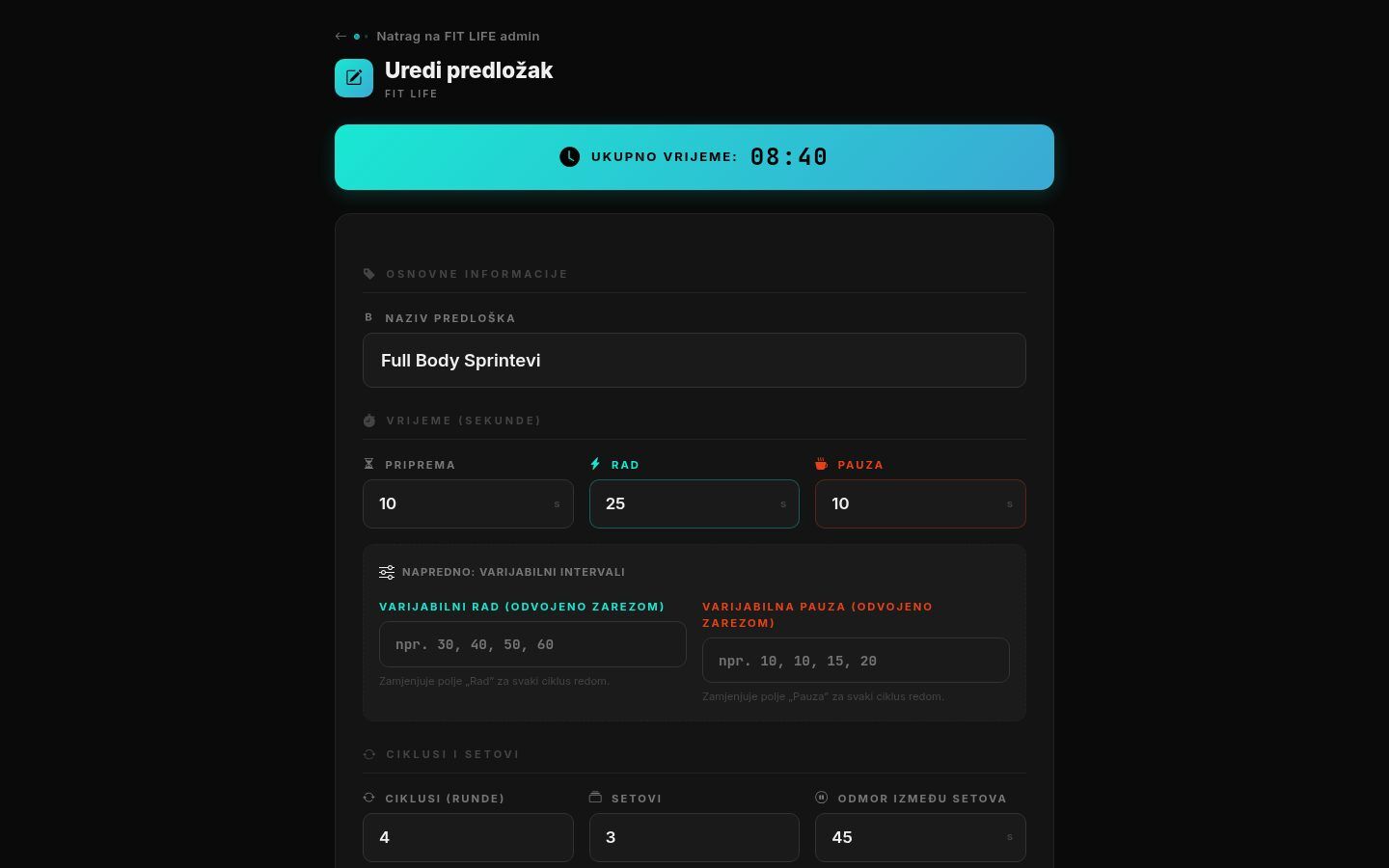
Task: Click the calendar icon above the SETOVI field
Action: (595, 797)
